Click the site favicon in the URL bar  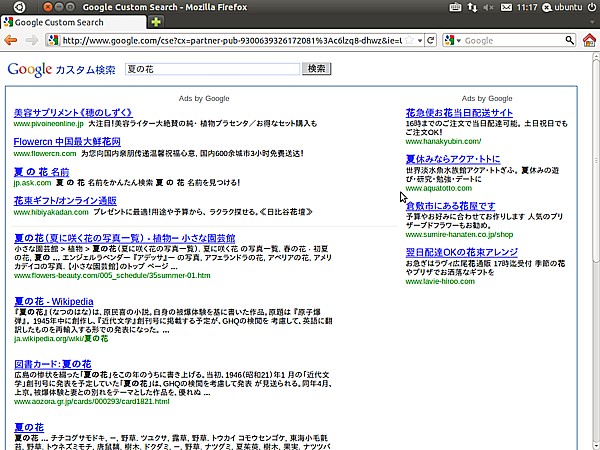[54, 40]
